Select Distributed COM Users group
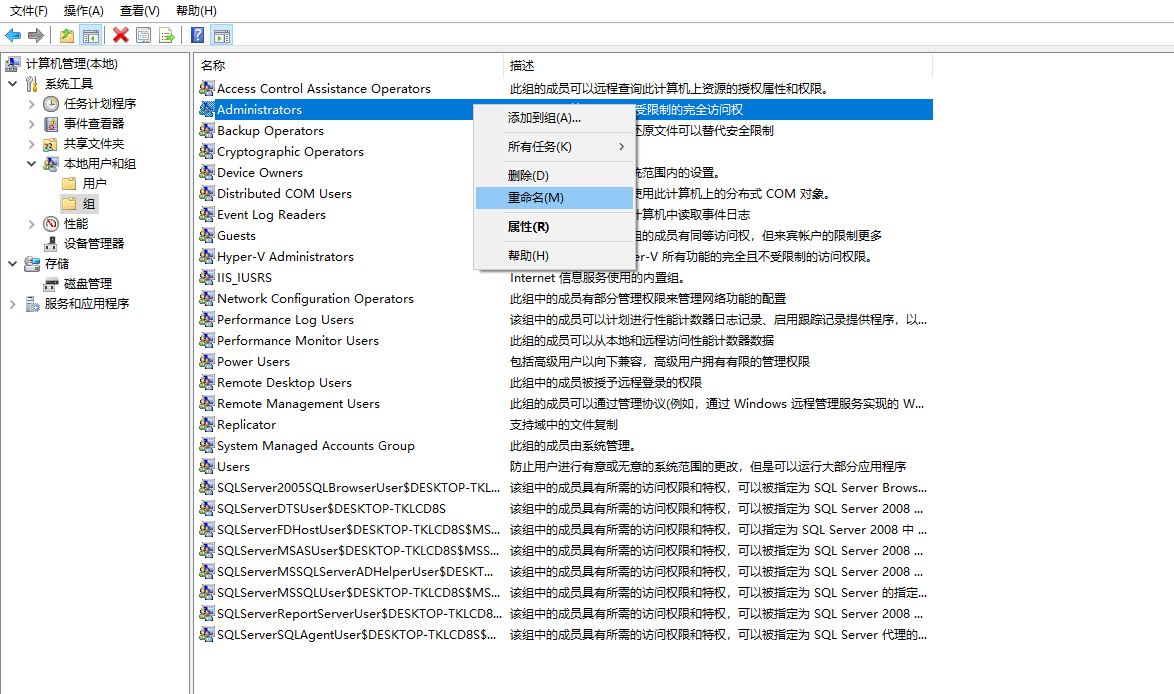The image size is (1174, 694). [x=285, y=193]
